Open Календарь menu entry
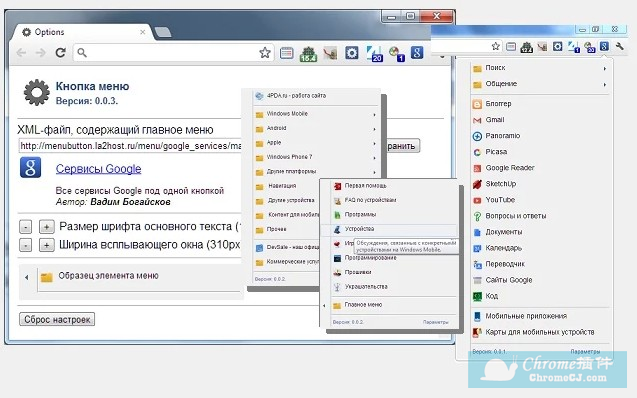 coord(540,248)
